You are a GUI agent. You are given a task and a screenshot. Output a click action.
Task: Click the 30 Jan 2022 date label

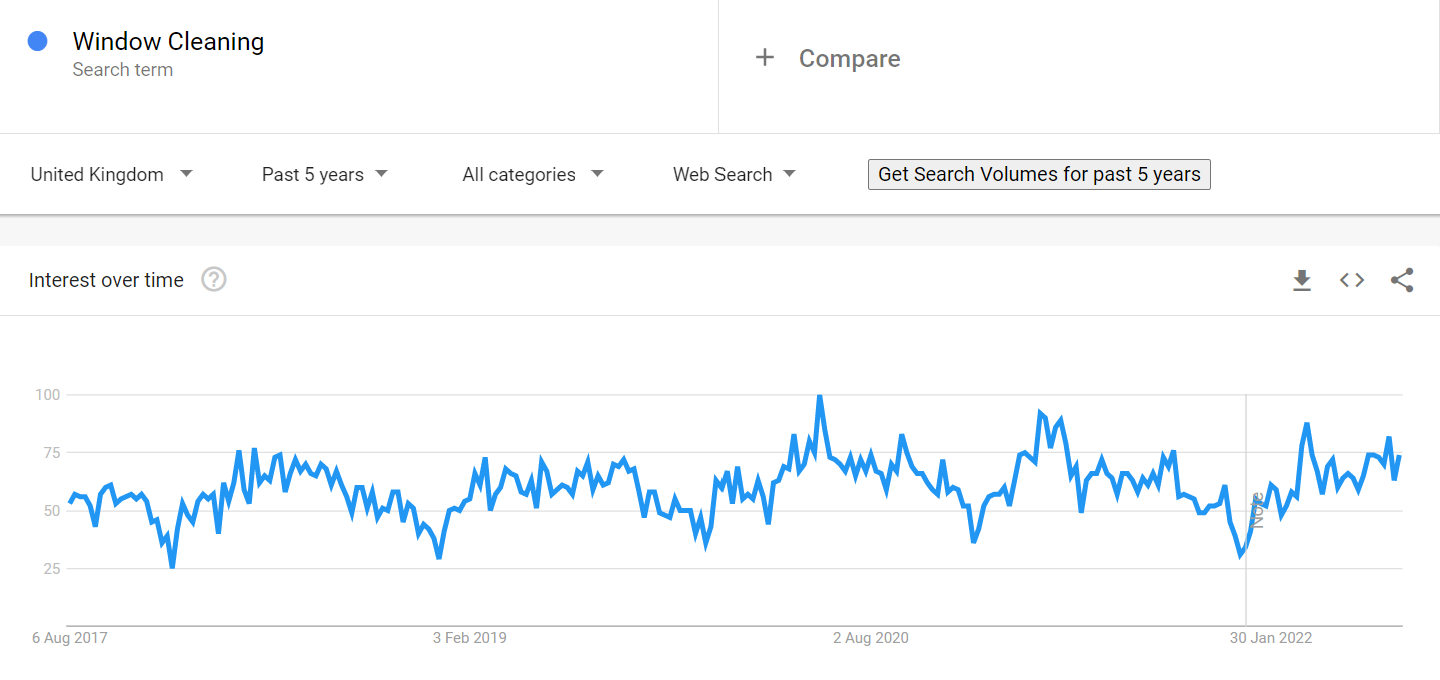1270,638
